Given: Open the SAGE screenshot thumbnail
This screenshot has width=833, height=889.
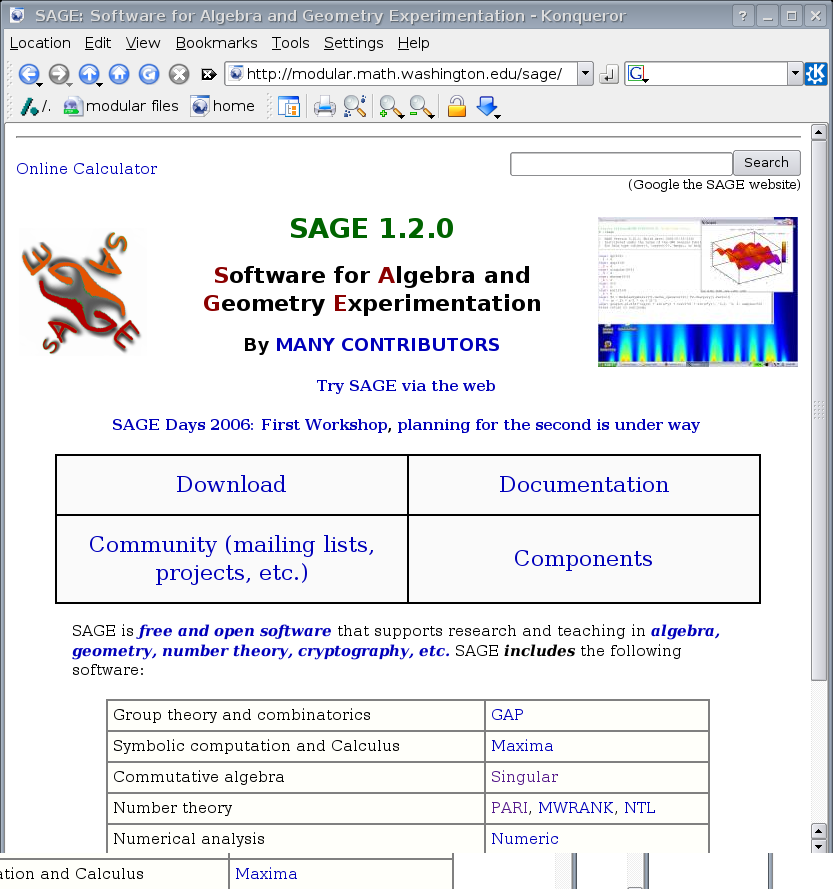Looking at the screenshot, I should [x=697, y=291].
